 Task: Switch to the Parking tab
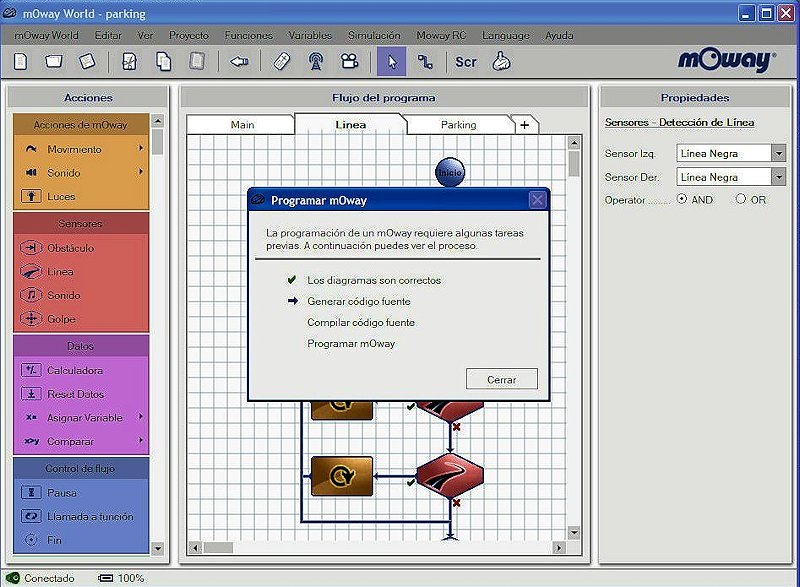[458, 125]
